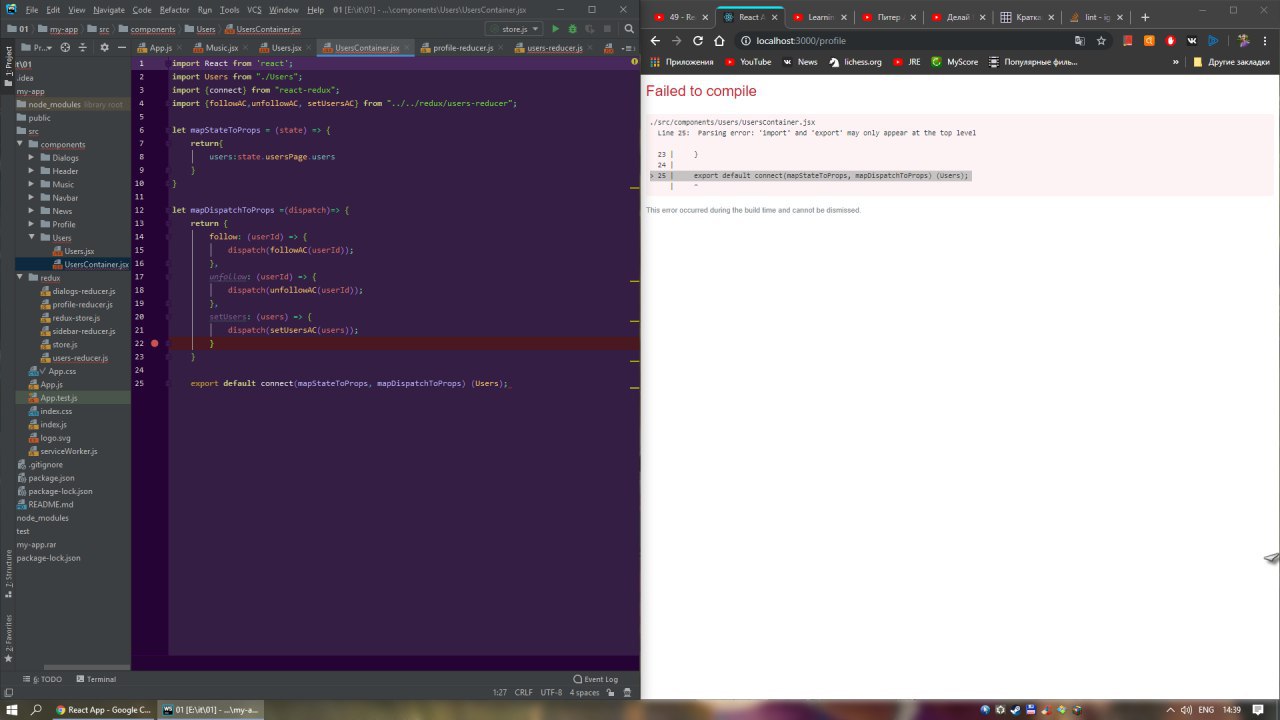Screen dimensions: 1280x720
Task: Click the translate page icon in address bar
Action: [x=1079, y=41]
